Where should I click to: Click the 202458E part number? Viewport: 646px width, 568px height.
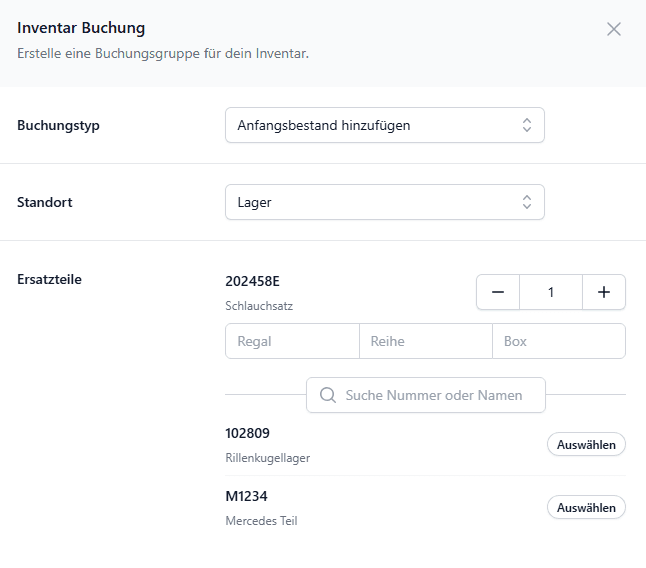[252, 281]
